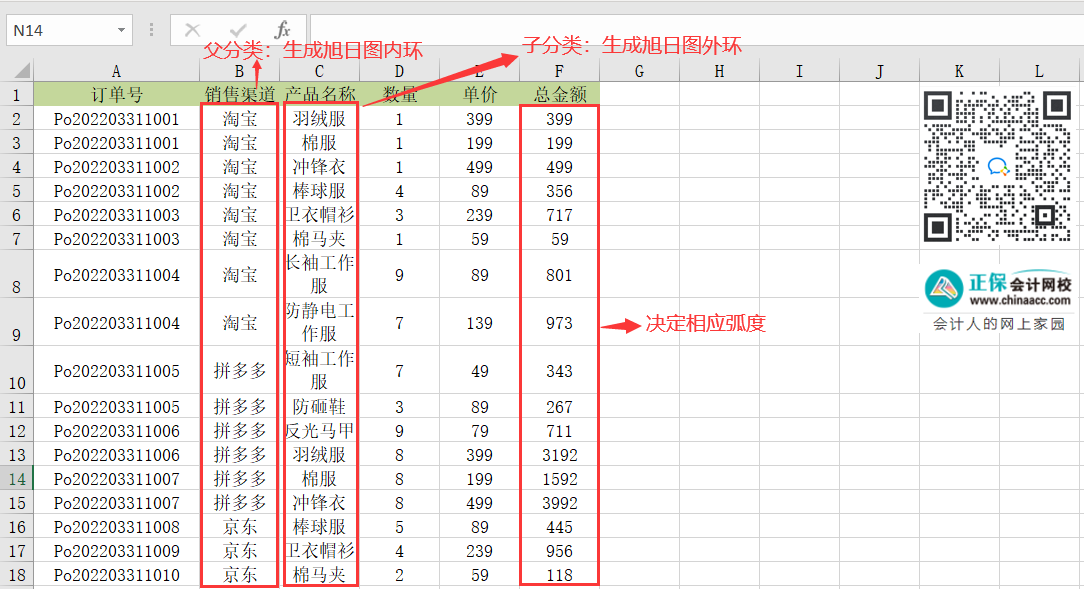Click the 长袖工作服 cell
The width and height of the screenshot is (1084, 589).
319,274
